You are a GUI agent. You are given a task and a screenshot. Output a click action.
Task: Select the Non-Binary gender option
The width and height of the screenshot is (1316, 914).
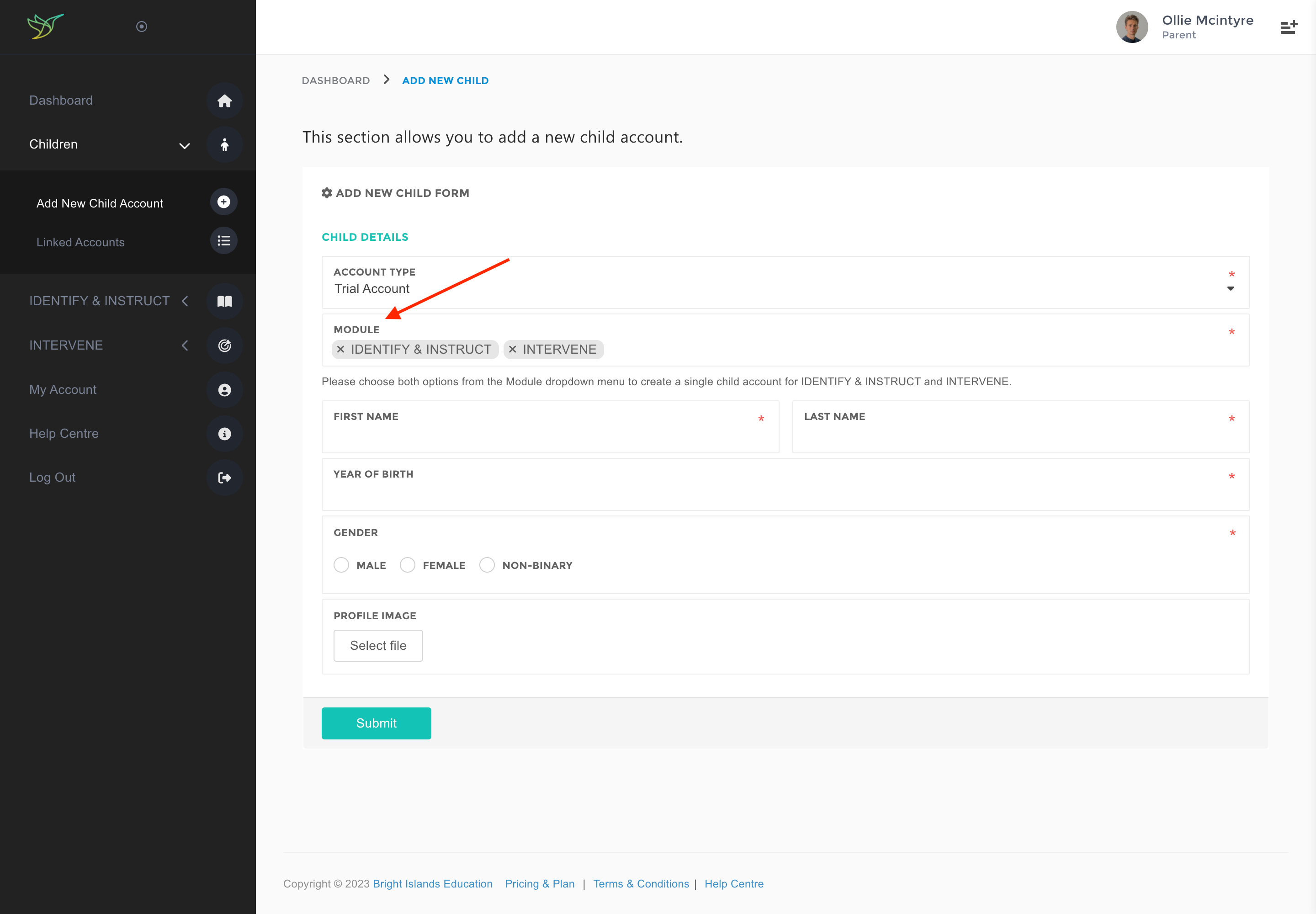point(488,565)
